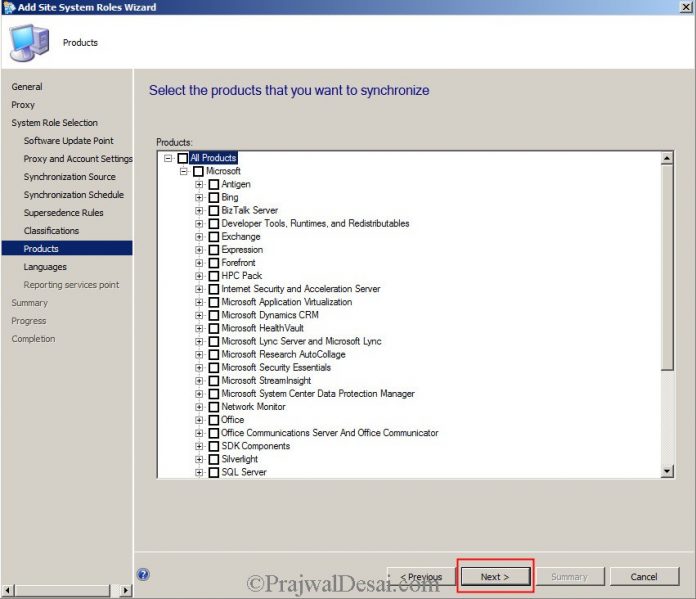Check the All Products checkbox

(x=183, y=158)
